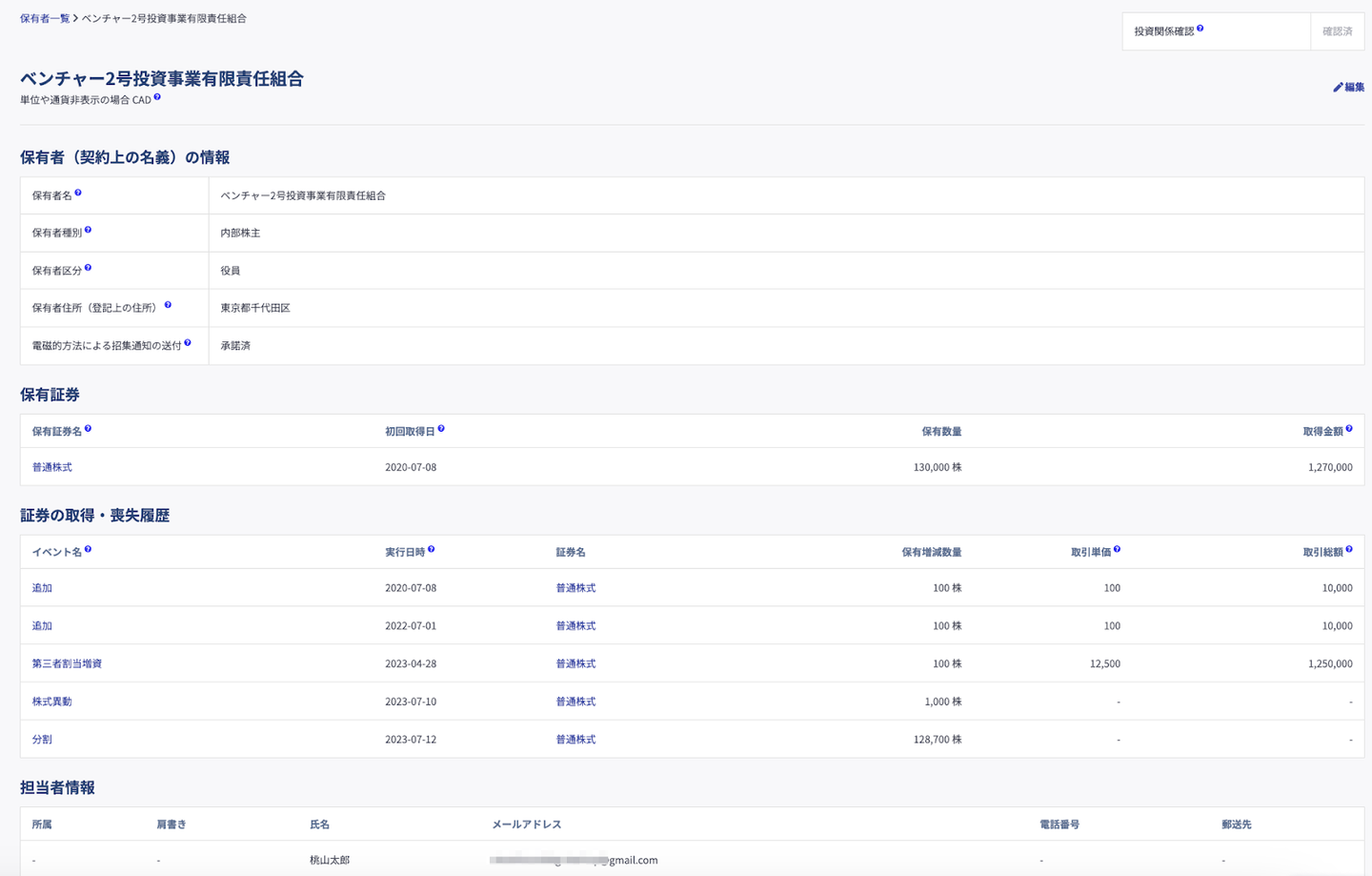Go back to 保有者一覧 breadcrumb
The image size is (1372, 876).
pyautogui.click(x=44, y=18)
